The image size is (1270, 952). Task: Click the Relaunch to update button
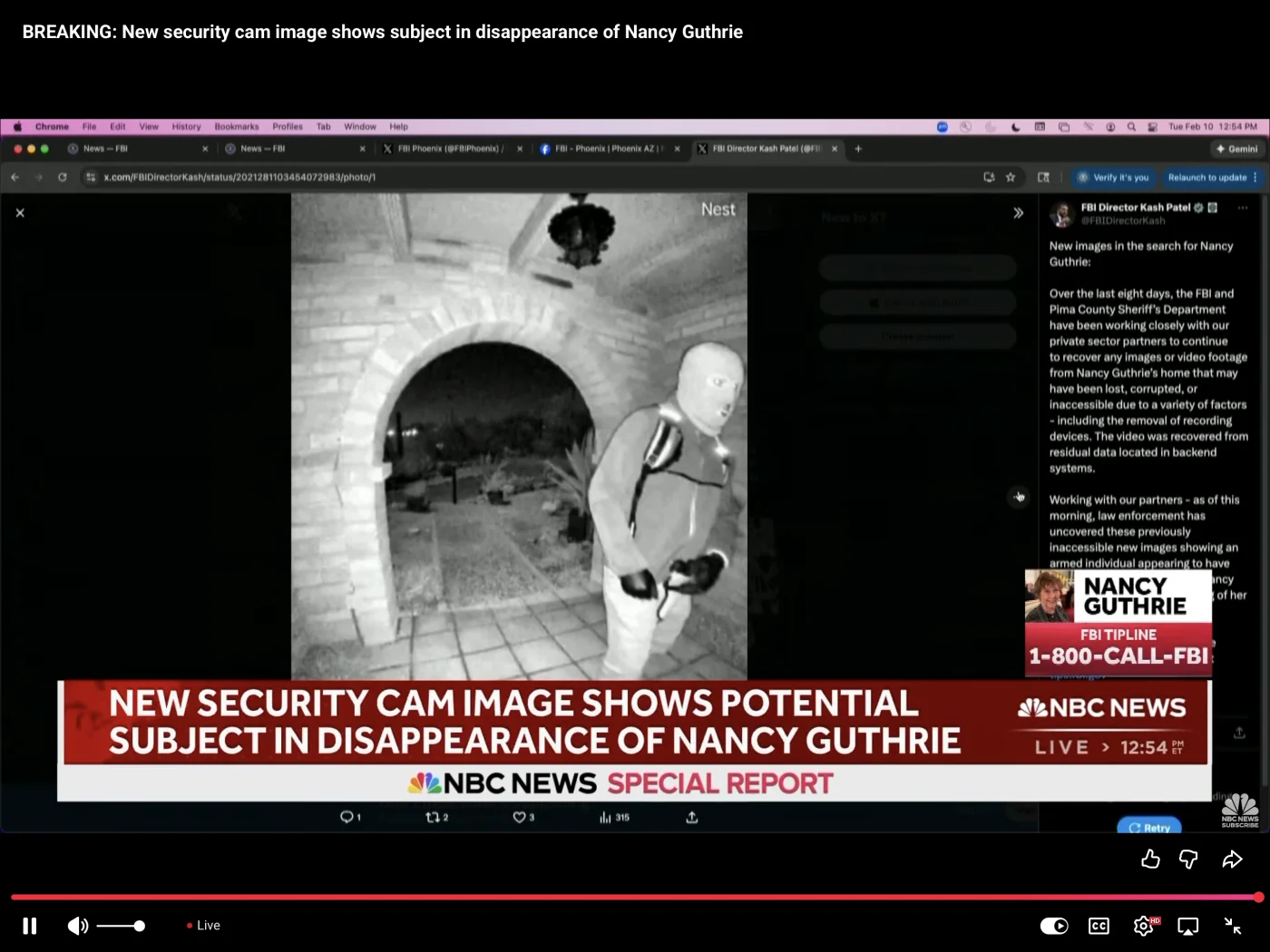tap(1207, 178)
